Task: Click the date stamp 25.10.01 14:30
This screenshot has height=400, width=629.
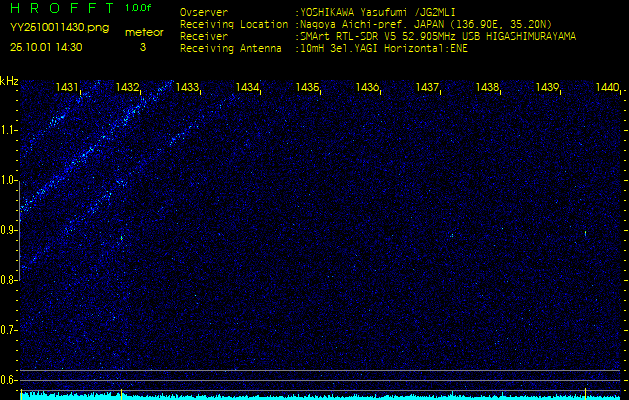Action: [46, 47]
